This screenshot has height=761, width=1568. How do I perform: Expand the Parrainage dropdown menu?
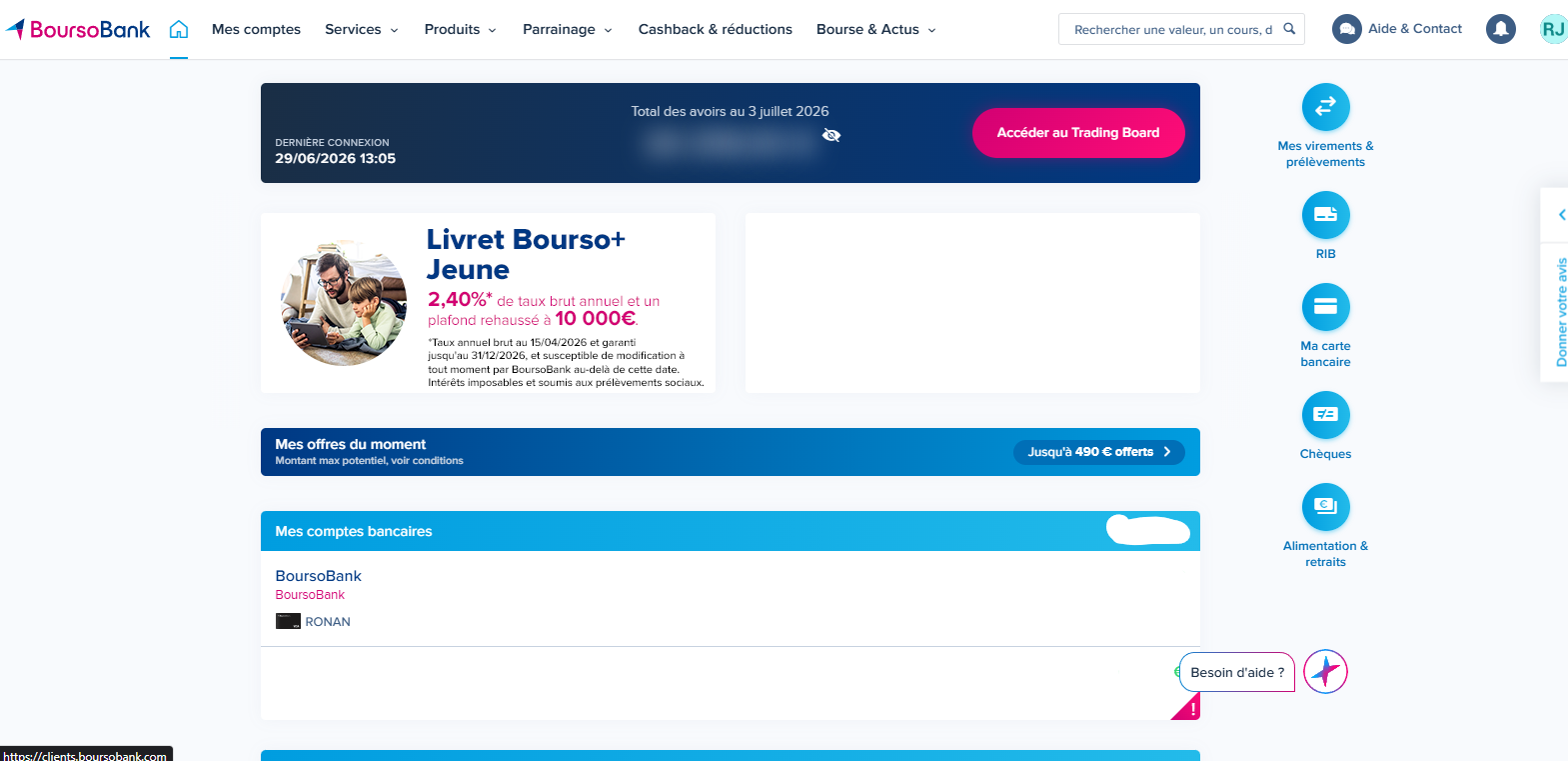coord(568,29)
